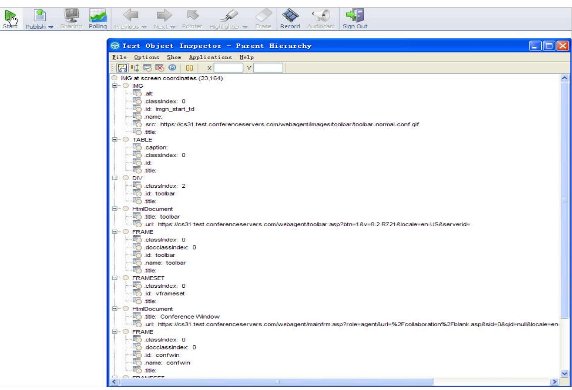
Task: Click the horizontal scrollbar right arrow
Action: point(555,382)
